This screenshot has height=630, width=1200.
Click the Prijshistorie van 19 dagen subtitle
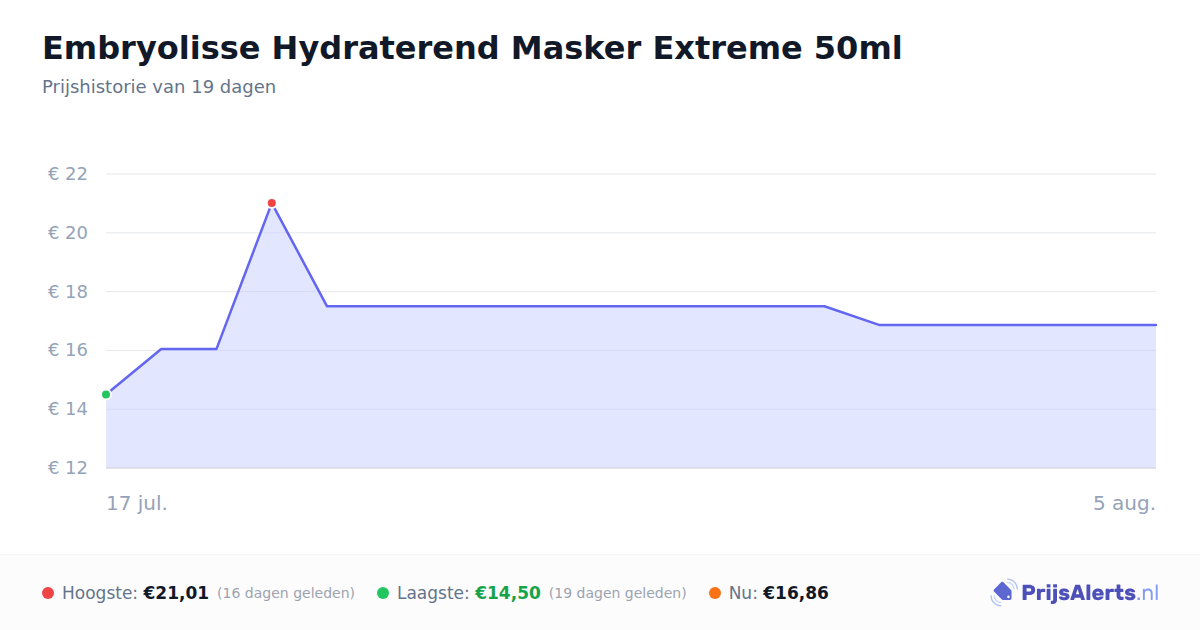click(x=159, y=87)
